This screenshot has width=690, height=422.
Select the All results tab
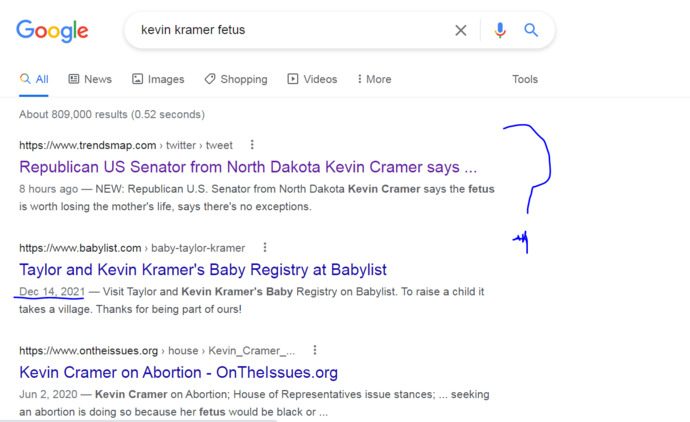tap(34, 79)
